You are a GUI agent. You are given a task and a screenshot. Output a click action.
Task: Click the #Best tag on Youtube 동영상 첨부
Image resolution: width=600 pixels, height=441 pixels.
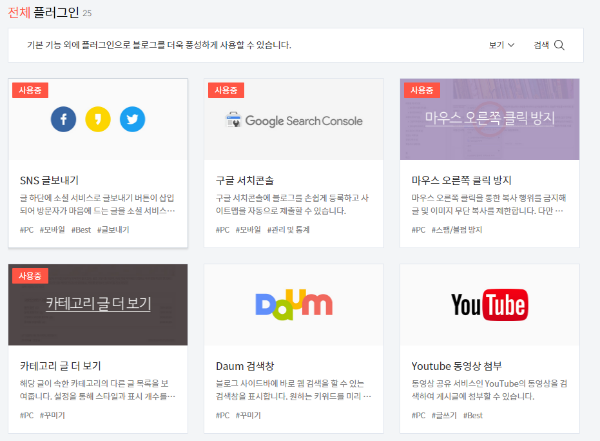tap(473, 415)
